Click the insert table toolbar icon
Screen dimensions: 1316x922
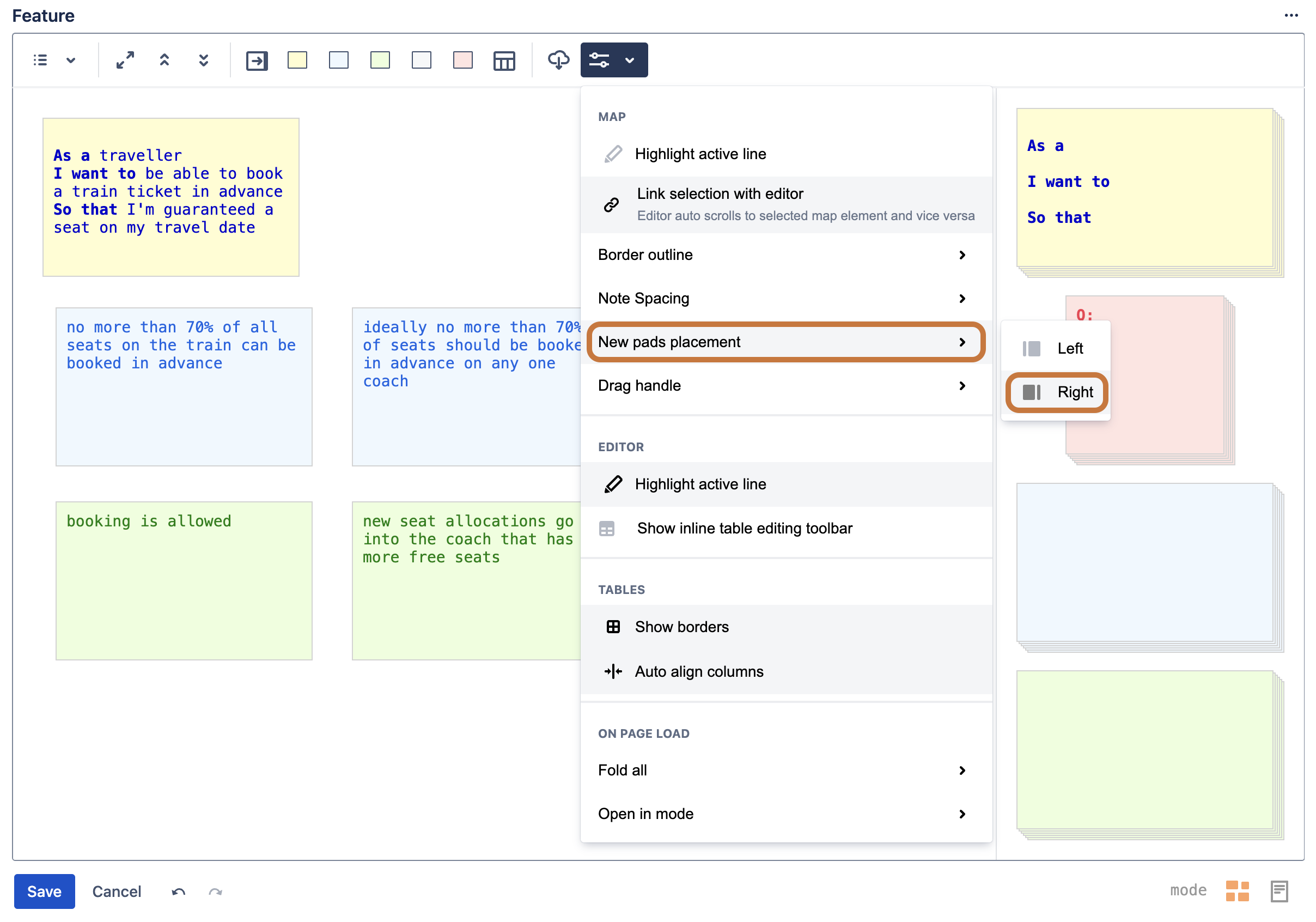pyautogui.click(x=504, y=60)
